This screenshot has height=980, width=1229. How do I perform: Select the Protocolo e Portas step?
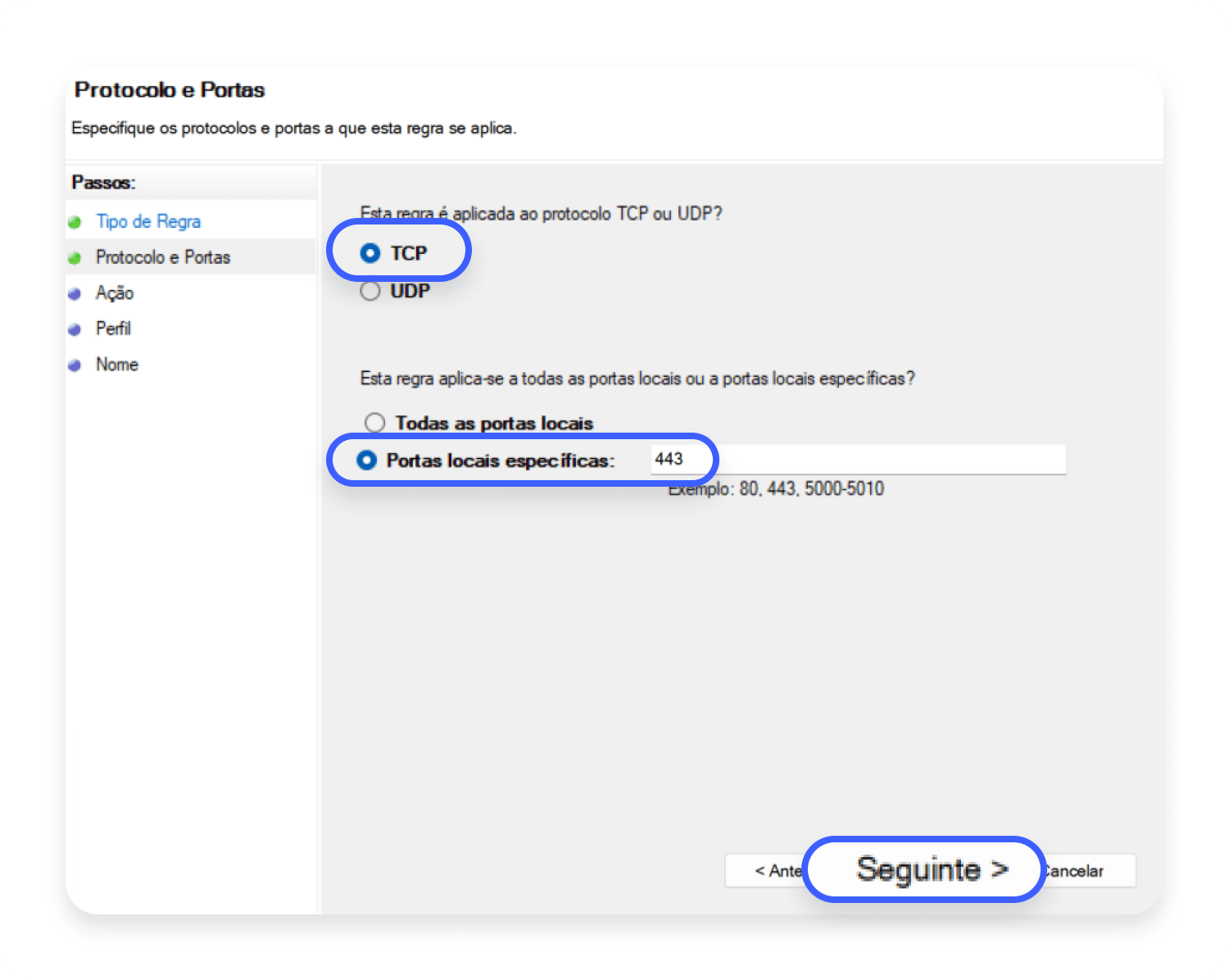click(163, 257)
